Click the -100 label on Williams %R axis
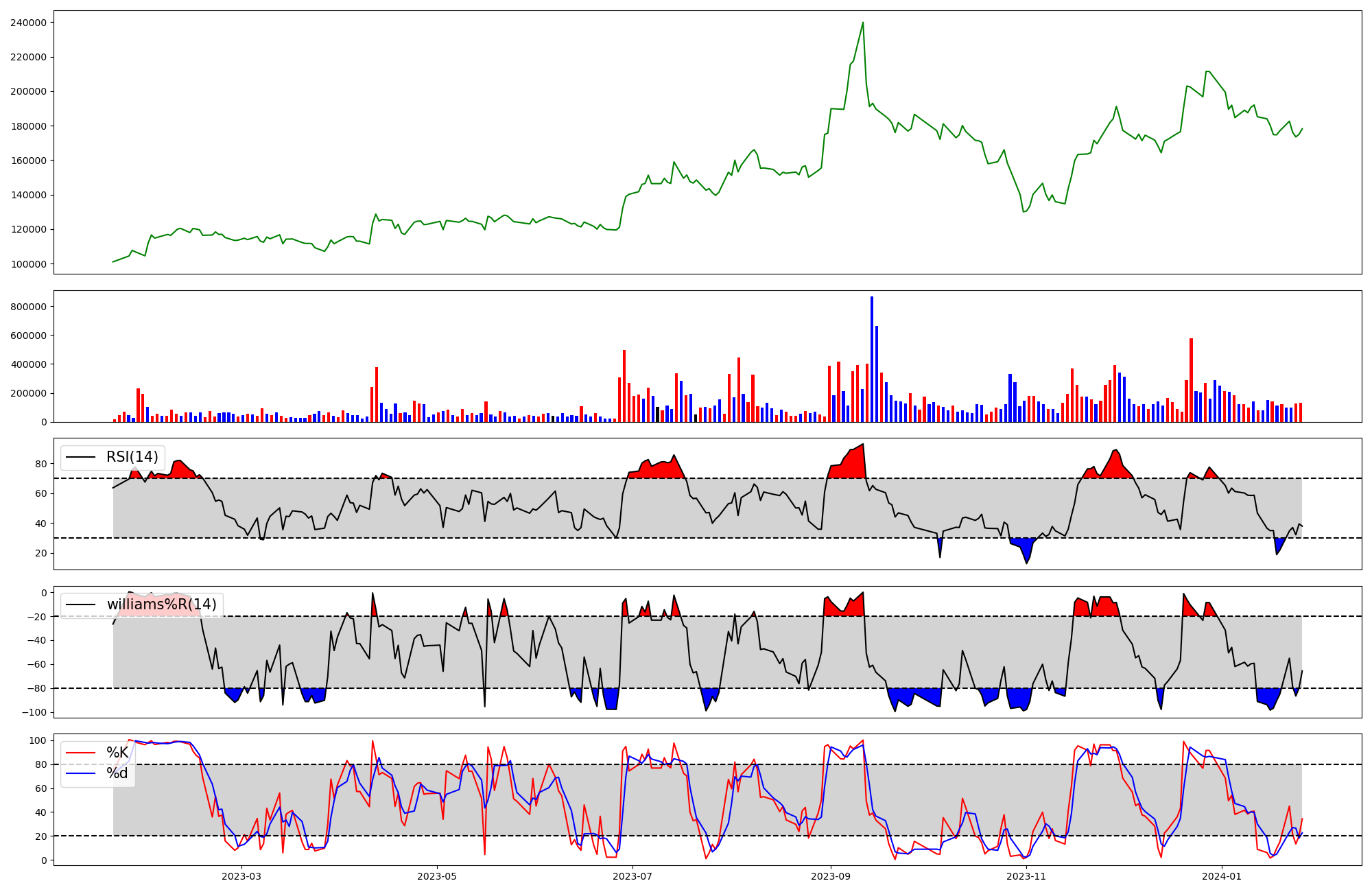The image size is (1372, 892). 33,712
